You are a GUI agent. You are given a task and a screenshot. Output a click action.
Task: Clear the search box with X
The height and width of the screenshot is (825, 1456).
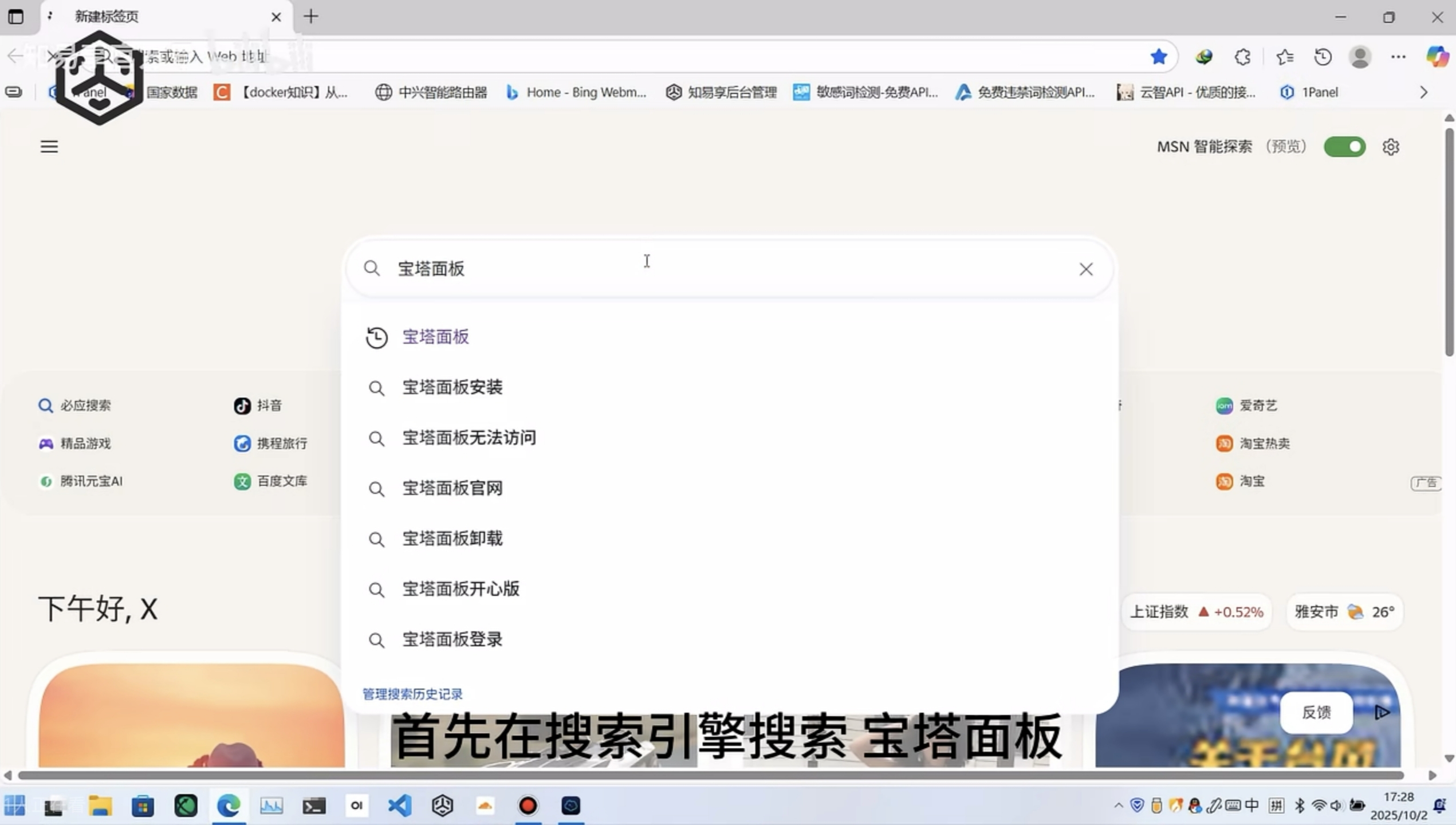click(1085, 269)
